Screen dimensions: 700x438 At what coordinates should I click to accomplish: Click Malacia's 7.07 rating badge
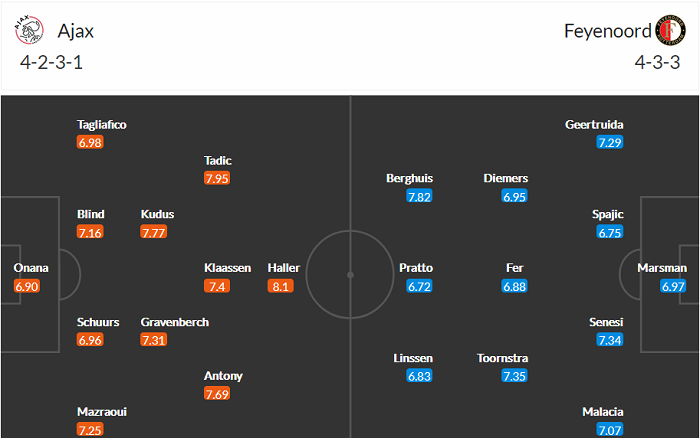coord(610,430)
